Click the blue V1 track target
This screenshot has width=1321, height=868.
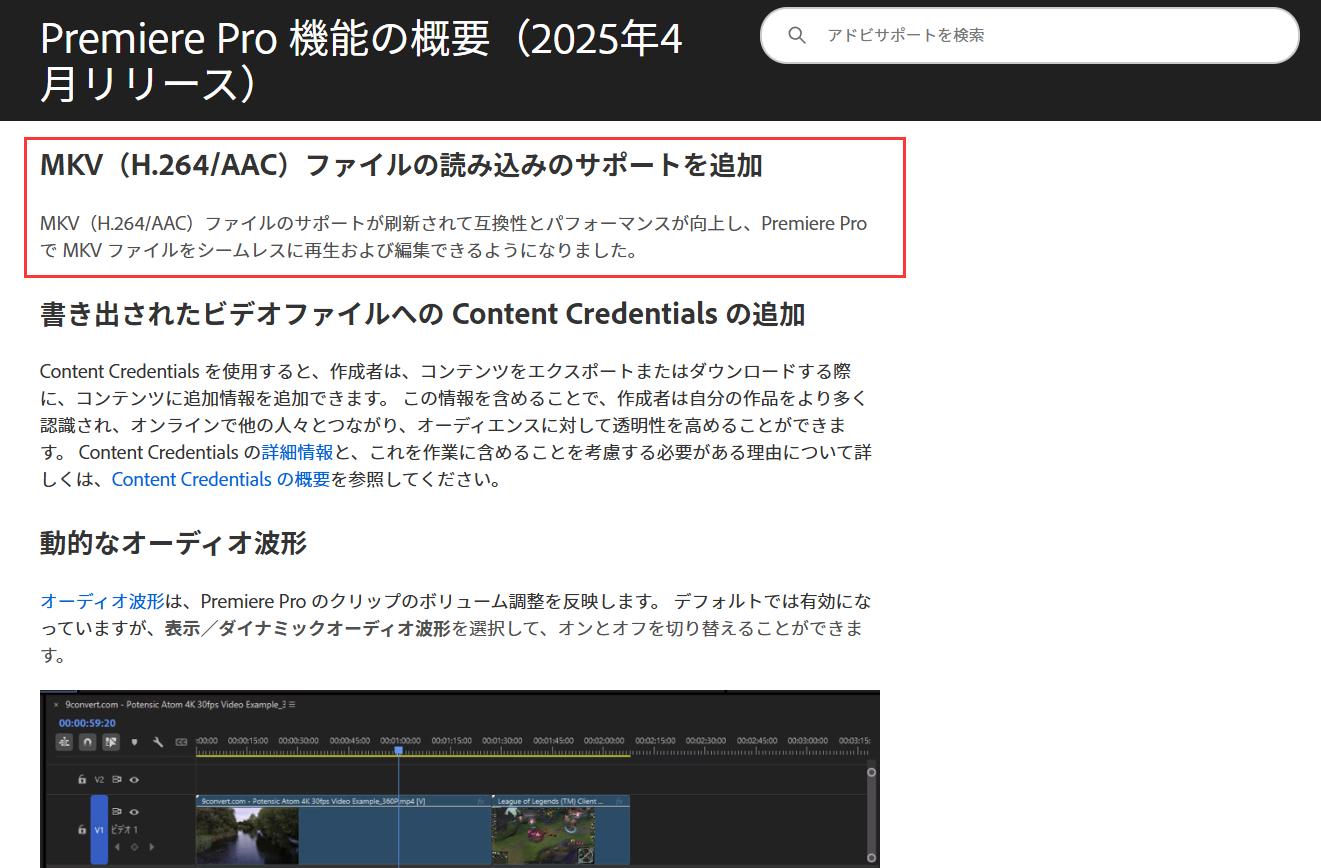pos(99,829)
